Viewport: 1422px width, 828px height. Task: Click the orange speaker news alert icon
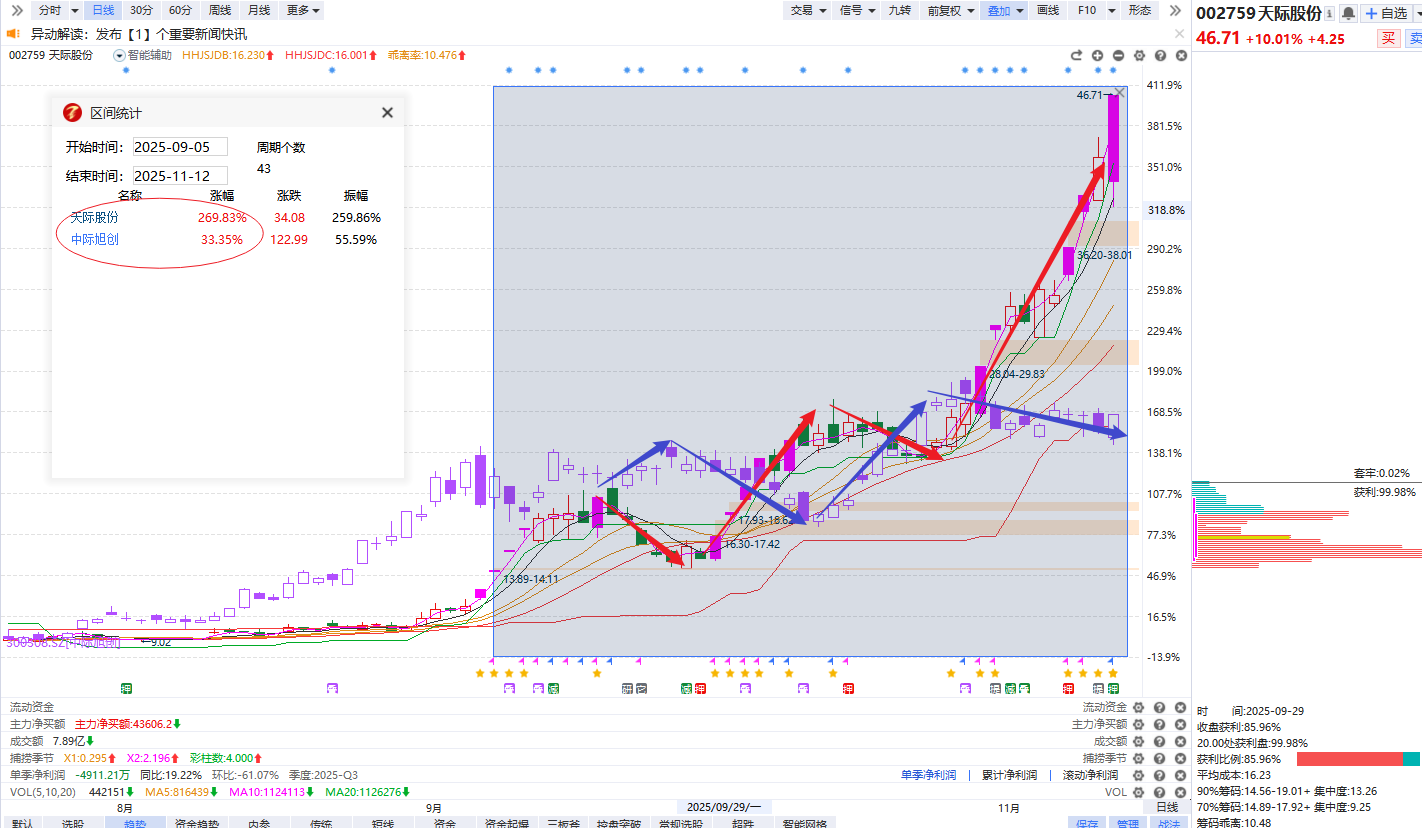(x=14, y=34)
